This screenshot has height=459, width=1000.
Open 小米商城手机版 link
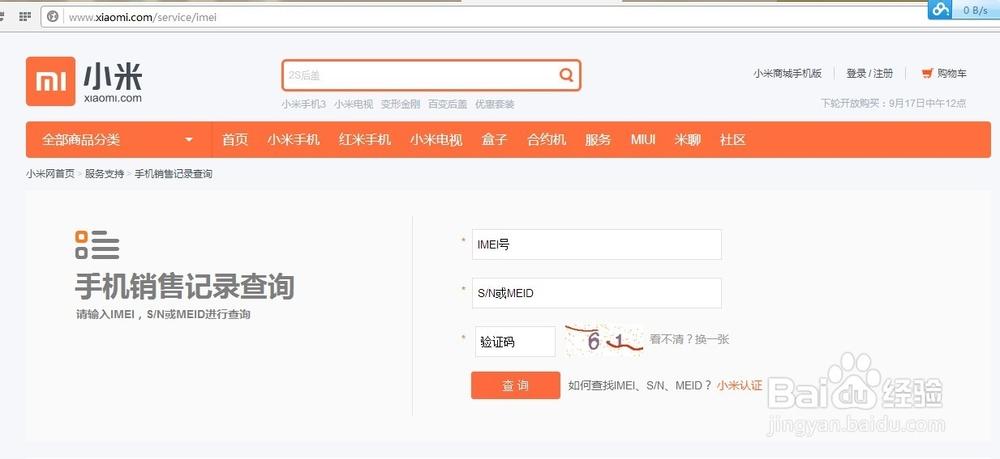788,73
